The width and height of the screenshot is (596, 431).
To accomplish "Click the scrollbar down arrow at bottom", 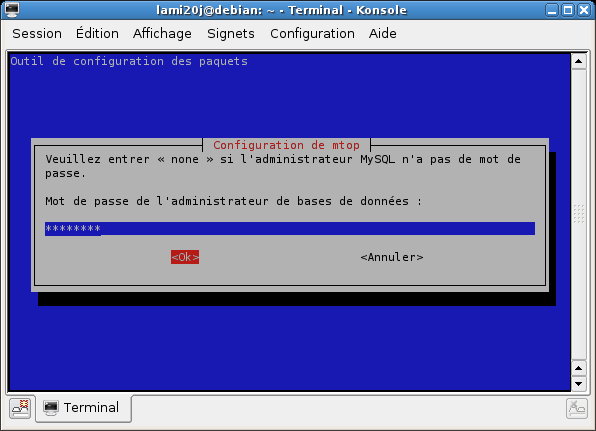I will click(579, 384).
